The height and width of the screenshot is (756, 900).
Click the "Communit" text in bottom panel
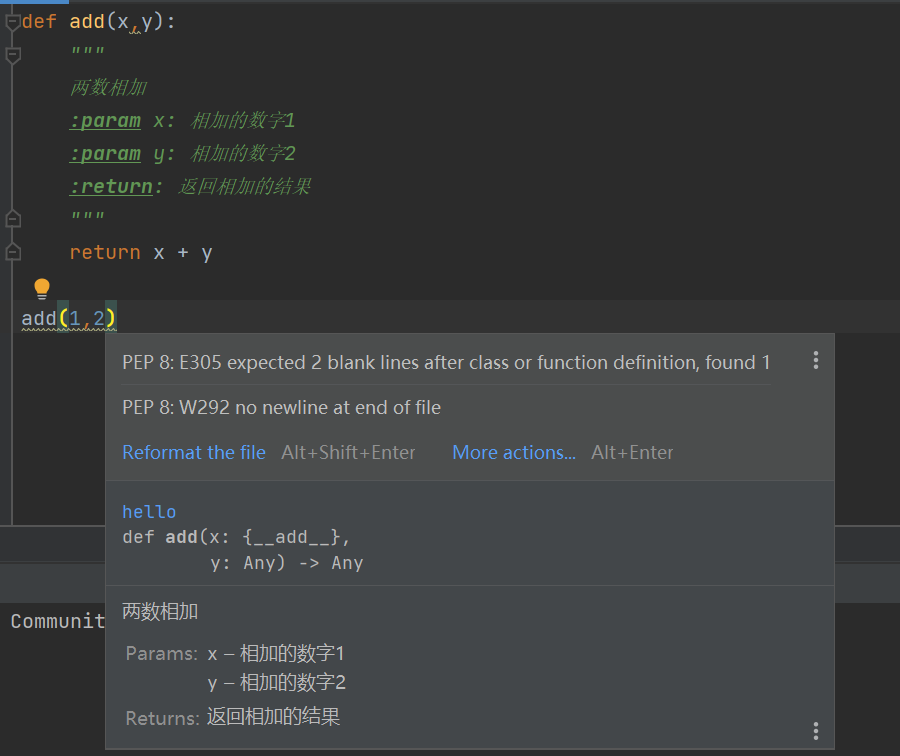click(57, 622)
